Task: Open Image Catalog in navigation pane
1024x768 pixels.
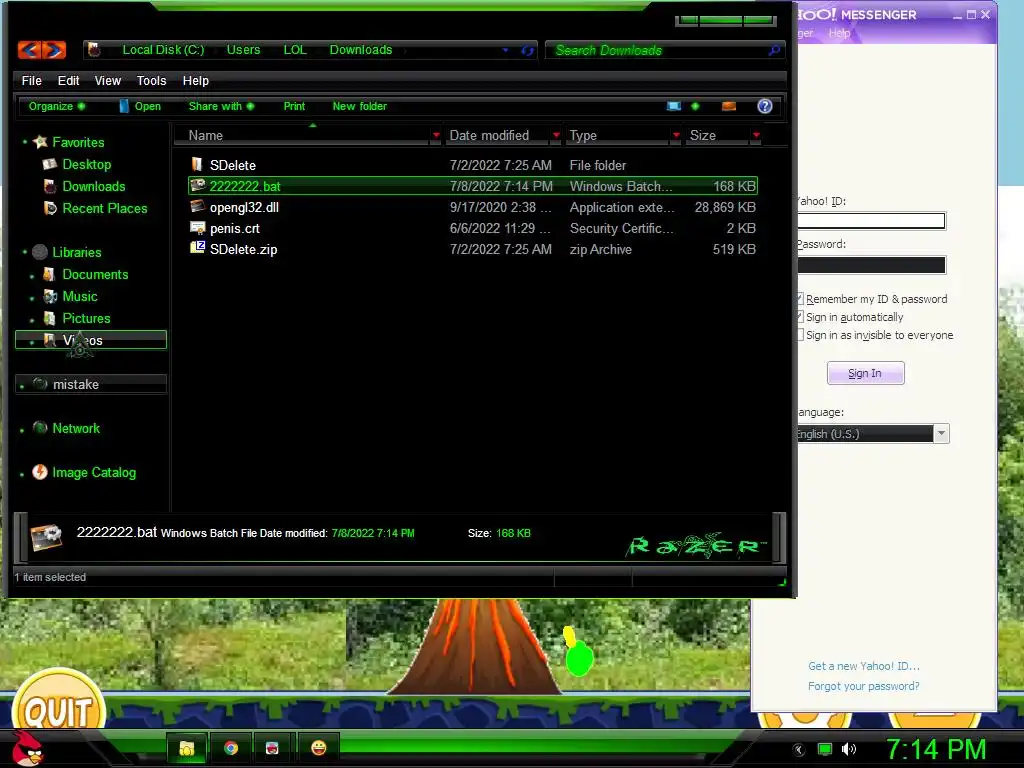Action: pos(94,472)
